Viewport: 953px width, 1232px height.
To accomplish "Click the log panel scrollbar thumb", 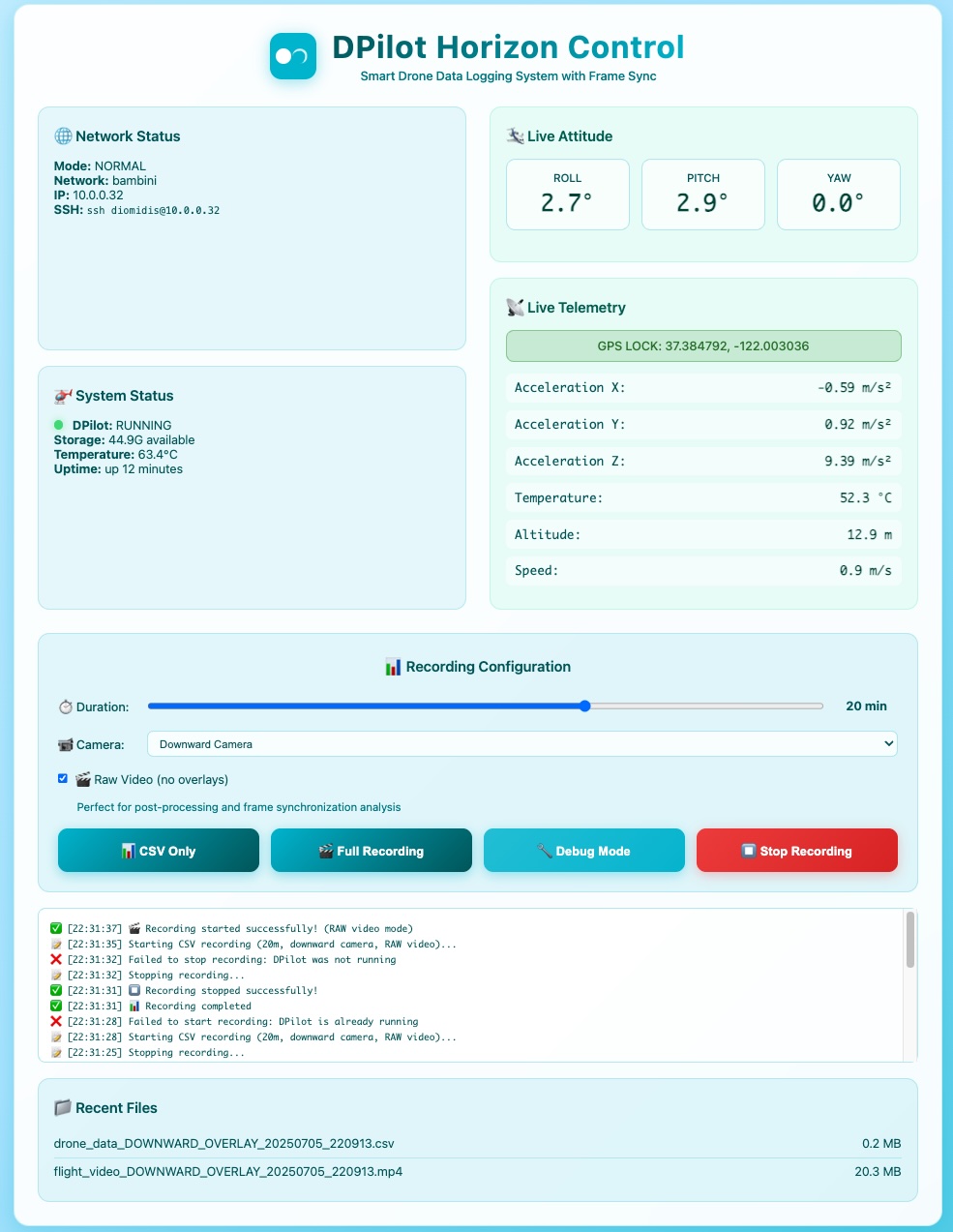I will (910, 940).
